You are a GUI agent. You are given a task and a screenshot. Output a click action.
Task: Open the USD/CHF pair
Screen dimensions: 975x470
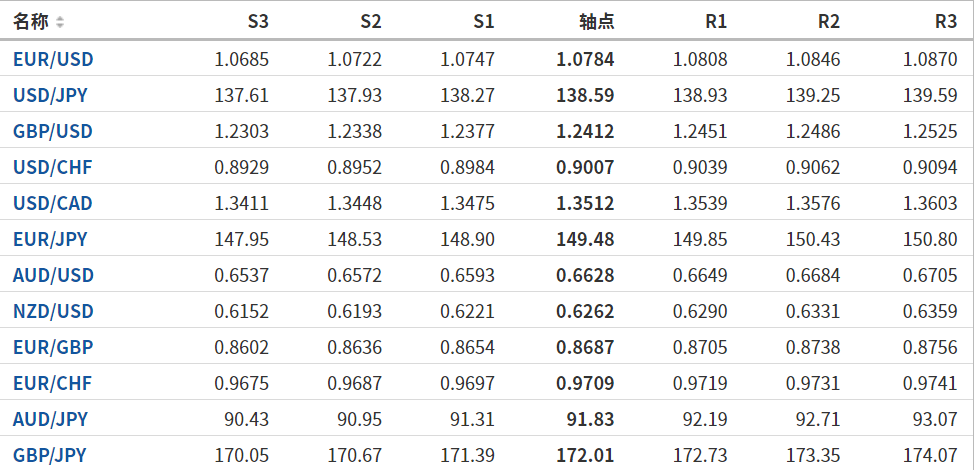coord(53,167)
